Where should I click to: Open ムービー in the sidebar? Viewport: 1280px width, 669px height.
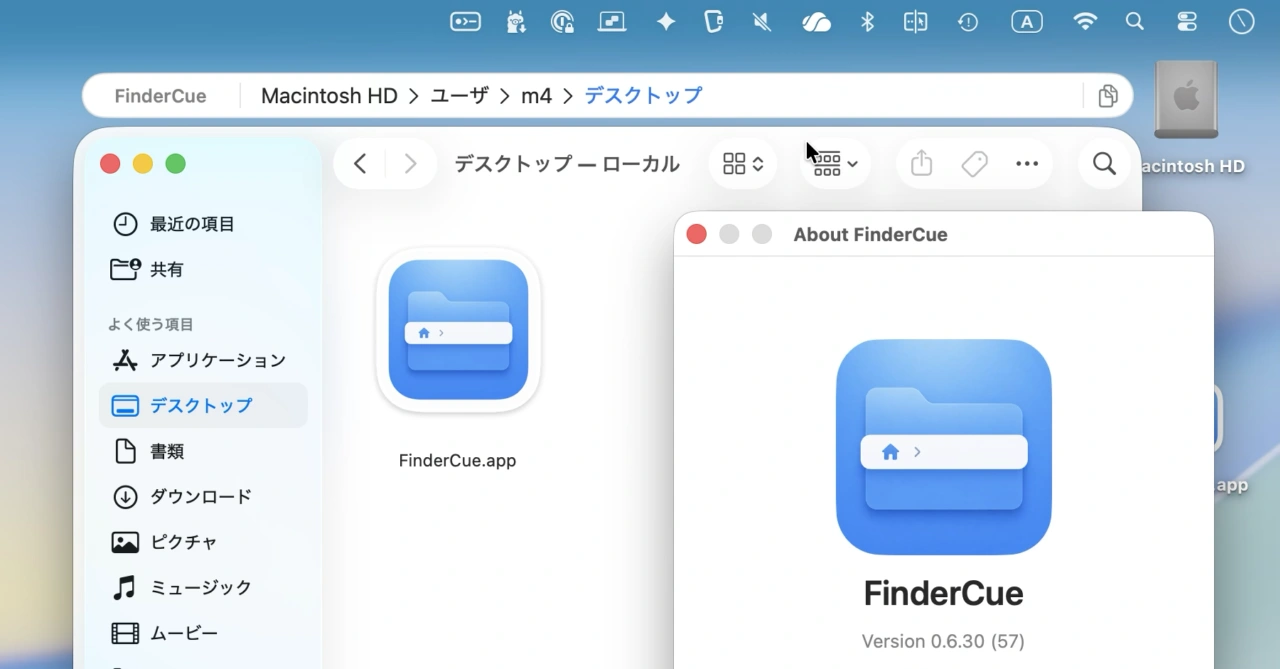203,633
